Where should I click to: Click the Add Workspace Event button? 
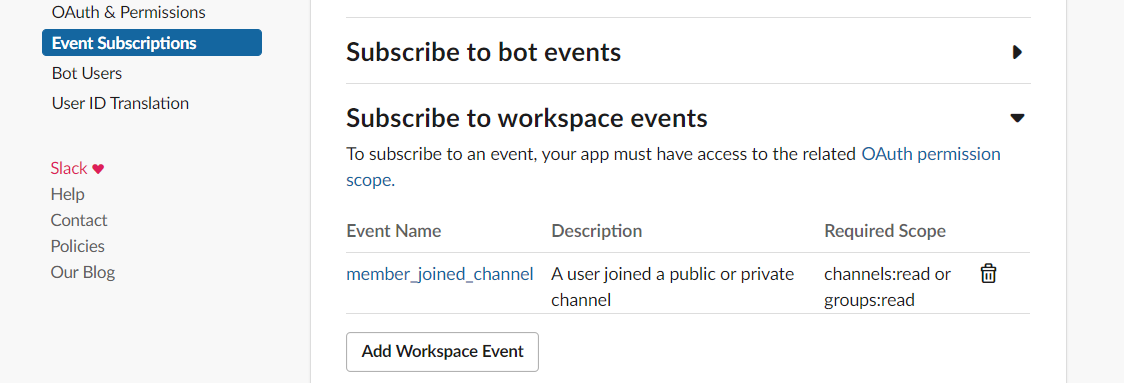(x=442, y=351)
